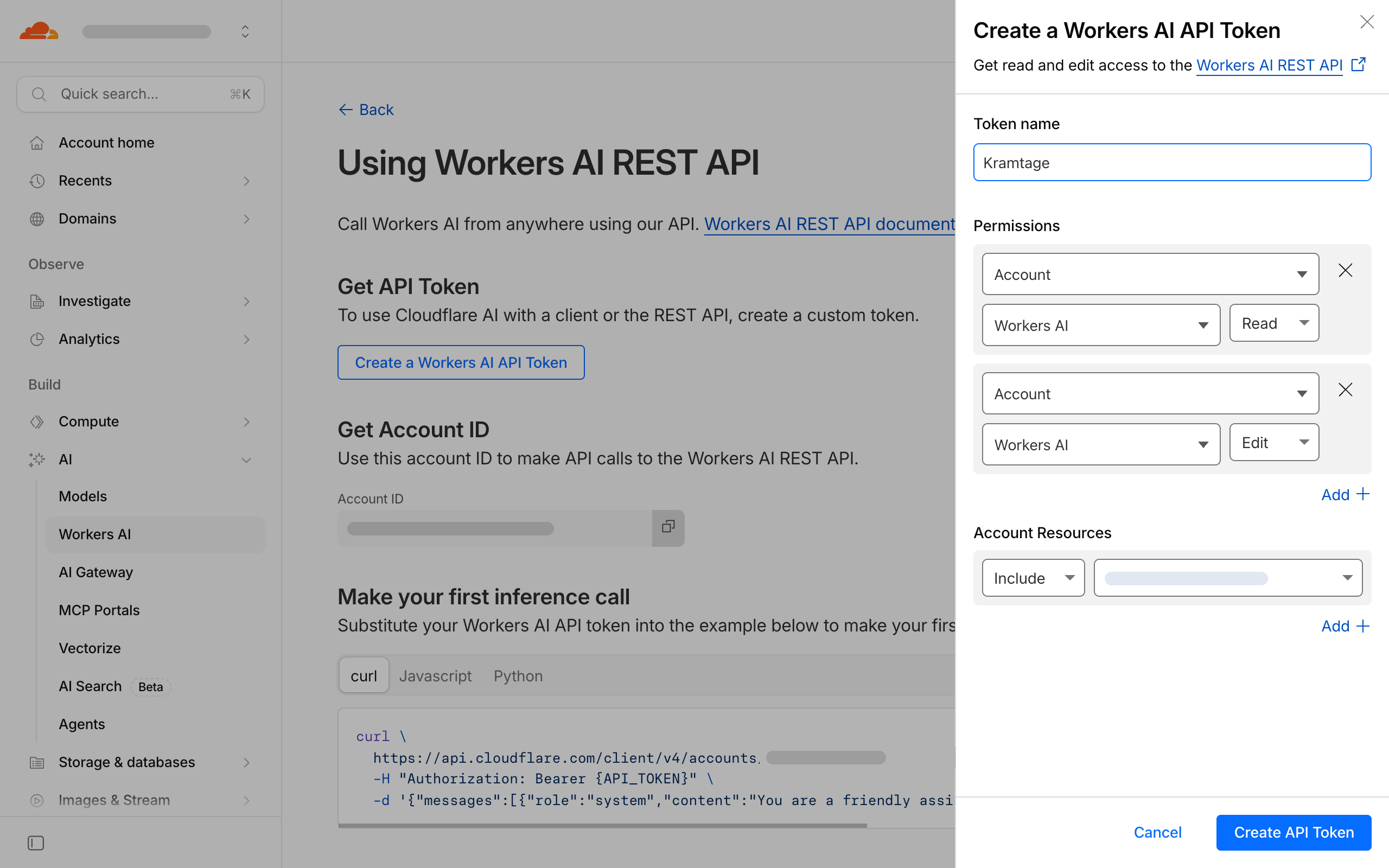Image resolution: width=1389 pixels, height=868 pixels.
Task: Open Workers AI dropdown in Read row
Action: tap(1101, 325)
